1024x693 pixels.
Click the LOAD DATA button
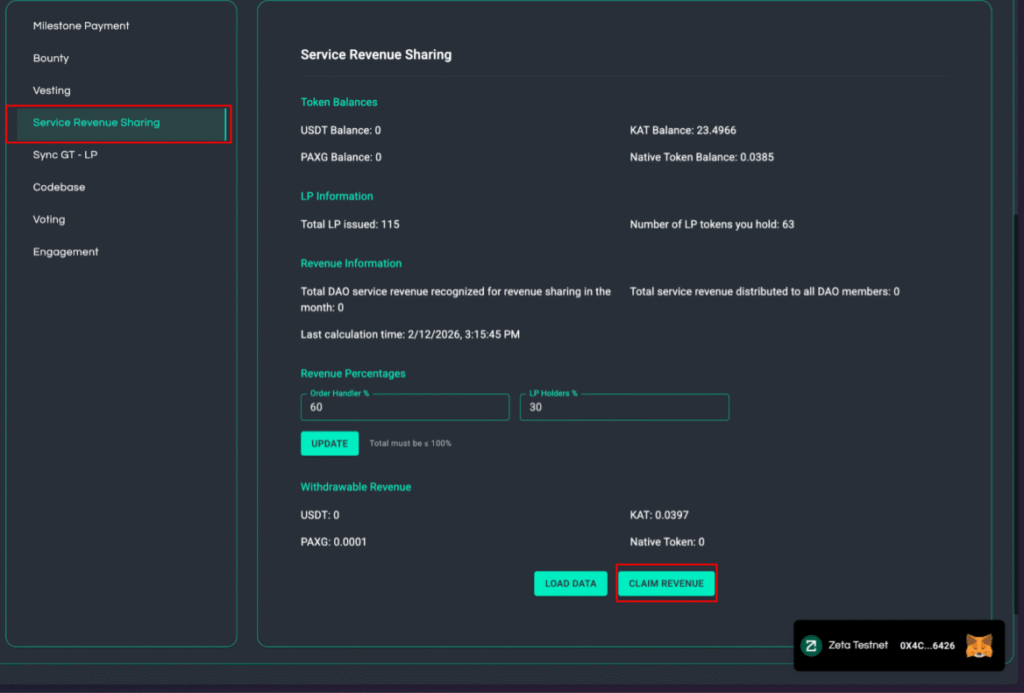click(x=570, y=583)
